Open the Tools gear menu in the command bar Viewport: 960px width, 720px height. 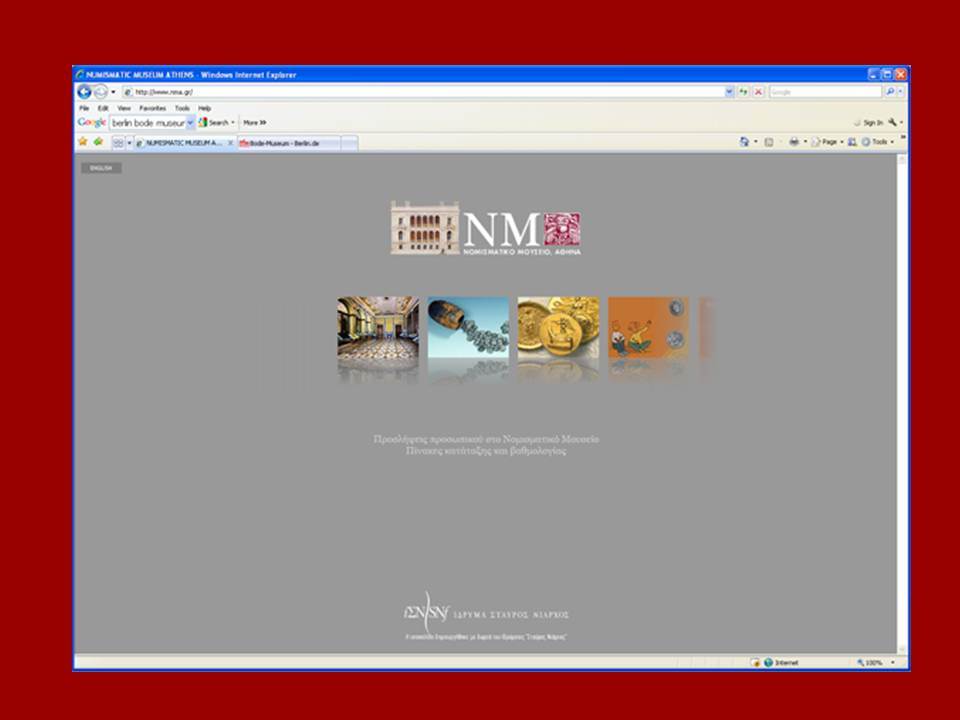pos(877,142)
